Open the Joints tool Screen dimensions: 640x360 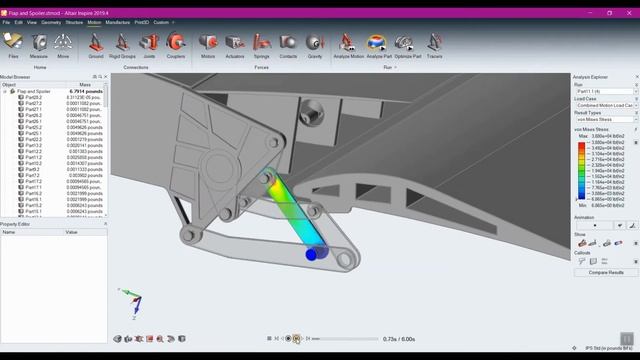pyautogui.click(x=149, y=42)
